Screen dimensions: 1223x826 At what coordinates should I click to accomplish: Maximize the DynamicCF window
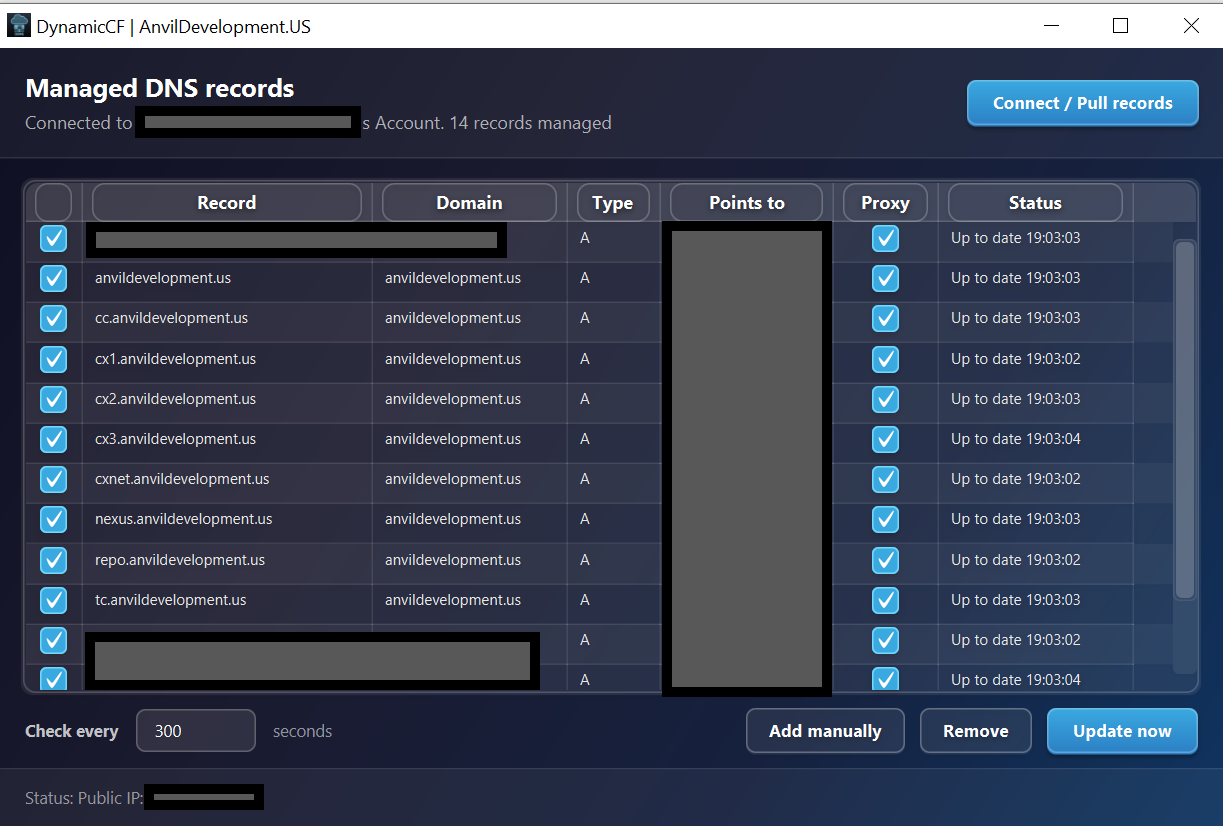click(1120, 26)
